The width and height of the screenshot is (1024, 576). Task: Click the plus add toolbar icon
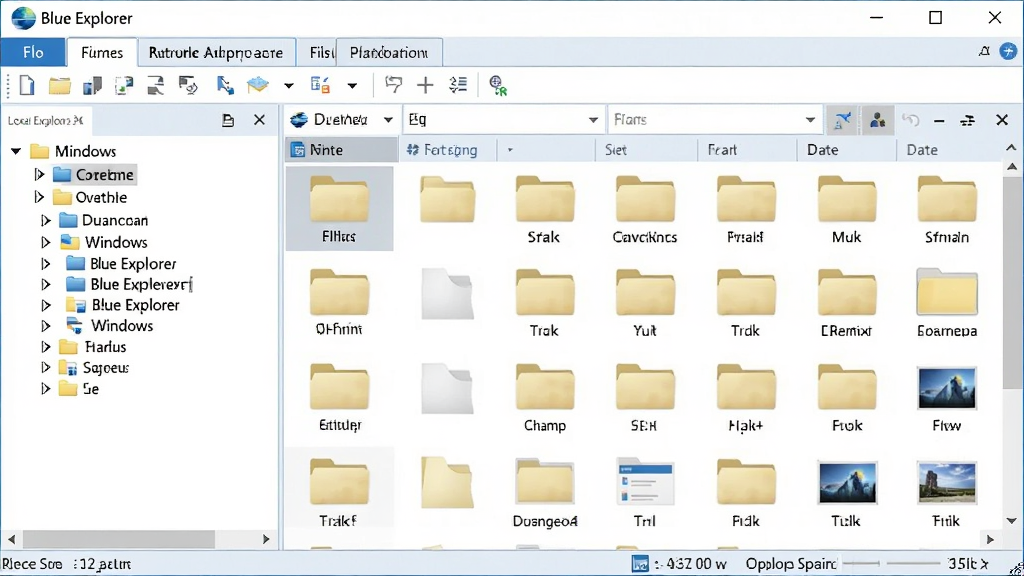[425, 85]
